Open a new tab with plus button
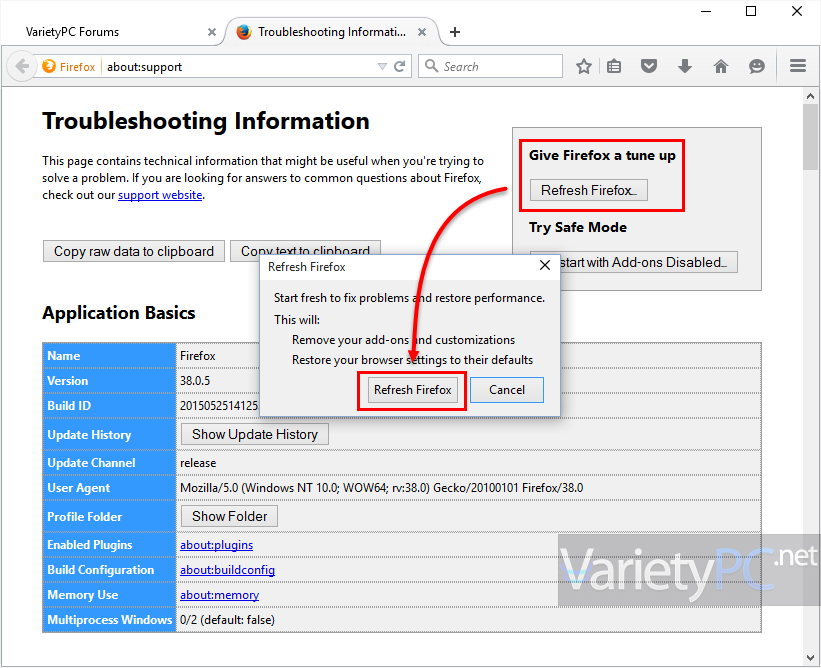 click(455, 32)
